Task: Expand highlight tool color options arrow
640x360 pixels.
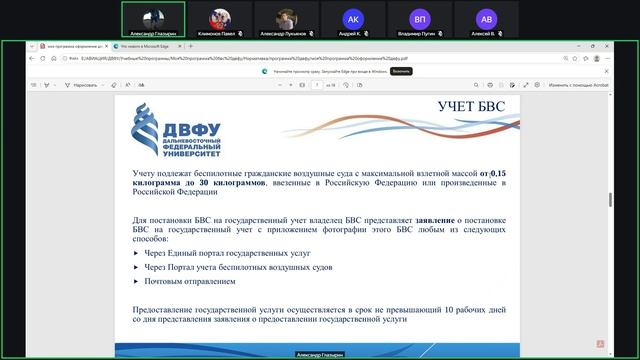Action: [55, 85]
